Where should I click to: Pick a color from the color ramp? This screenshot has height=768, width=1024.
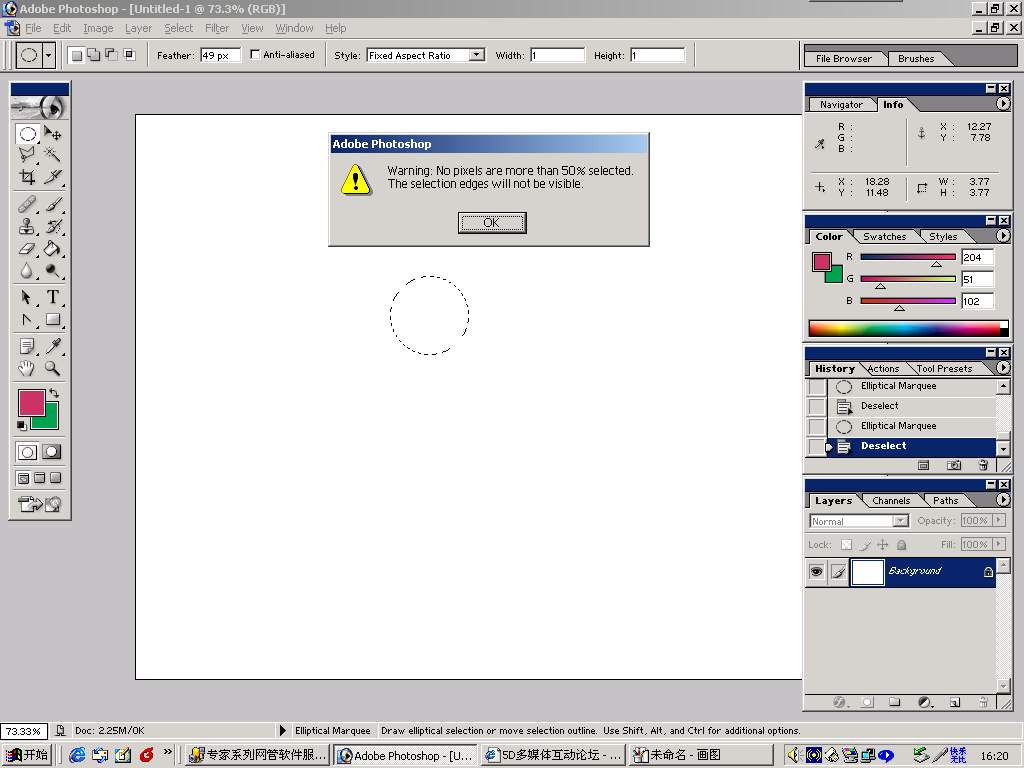(x=908, y=328)
